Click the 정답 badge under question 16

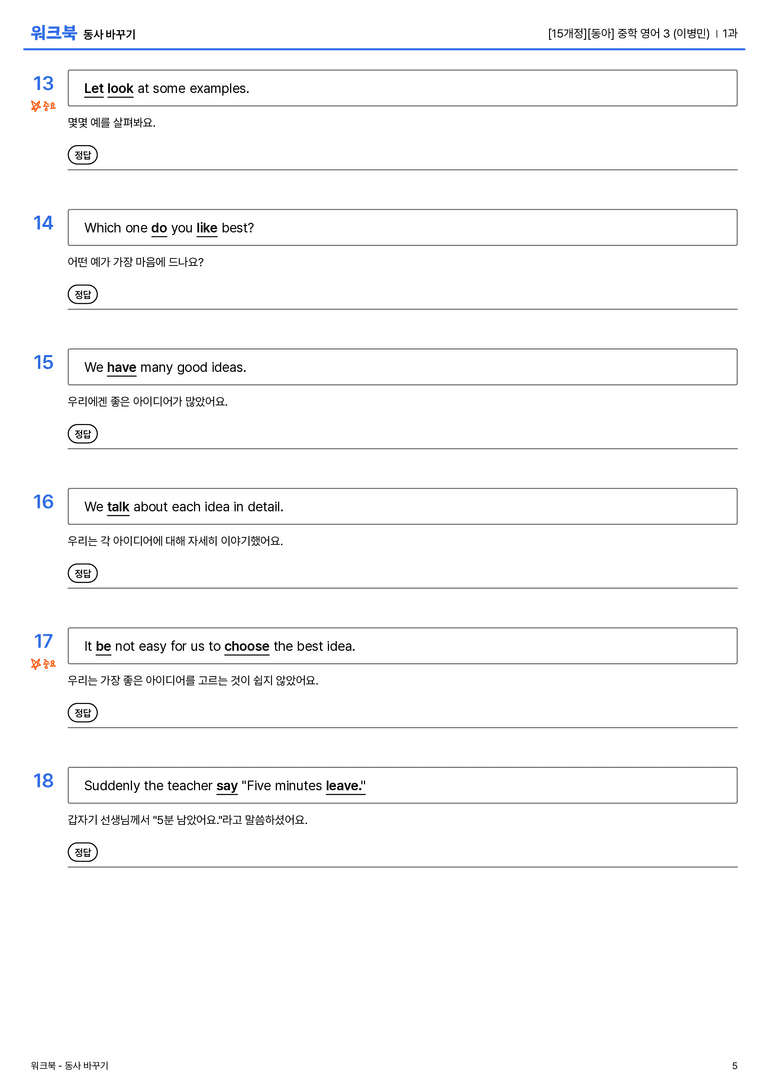pyautogui.click(x=82, y=573)
